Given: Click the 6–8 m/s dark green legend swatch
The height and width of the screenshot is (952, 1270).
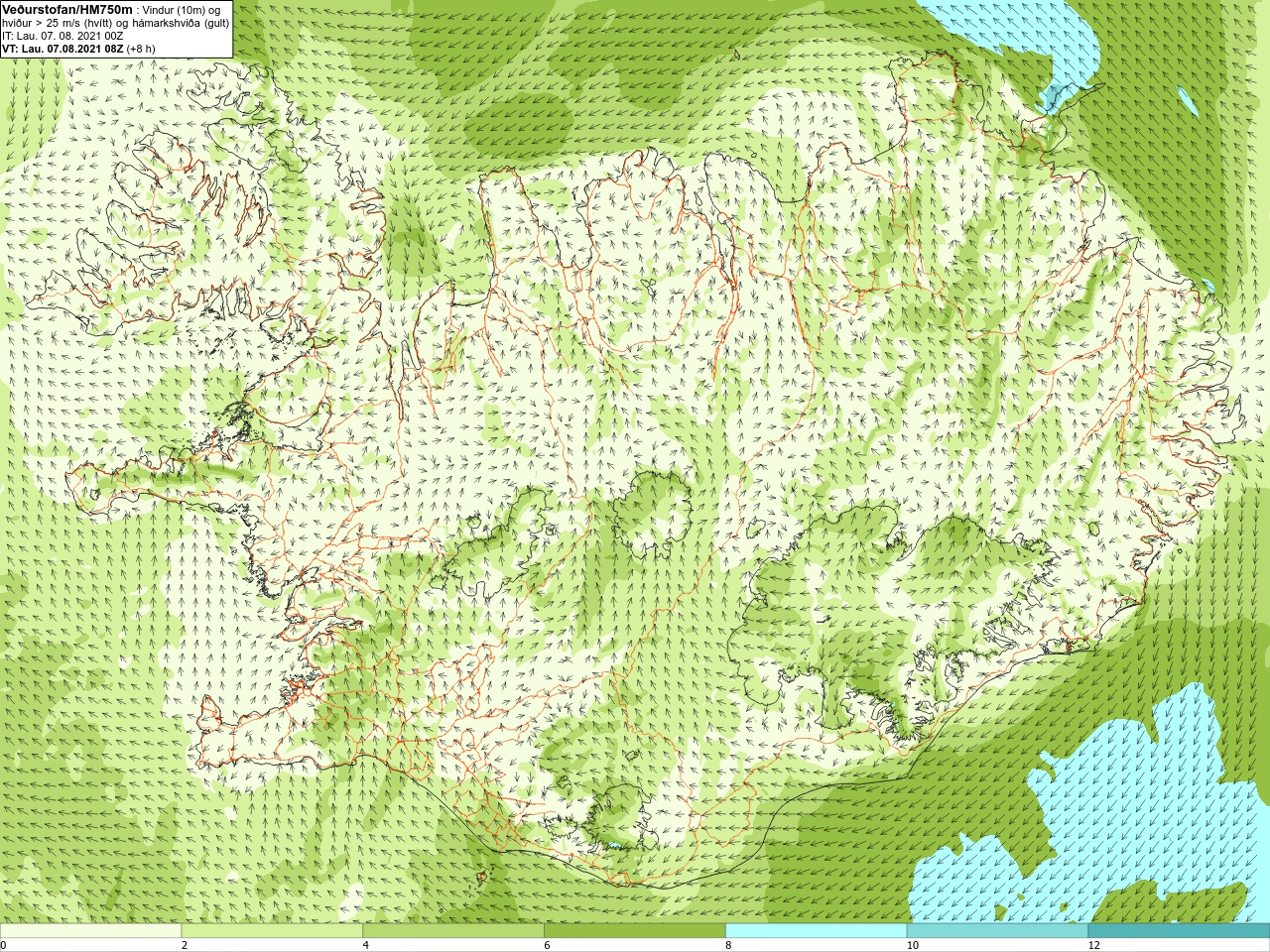Looking at the screenshot, I should [635, 931].
